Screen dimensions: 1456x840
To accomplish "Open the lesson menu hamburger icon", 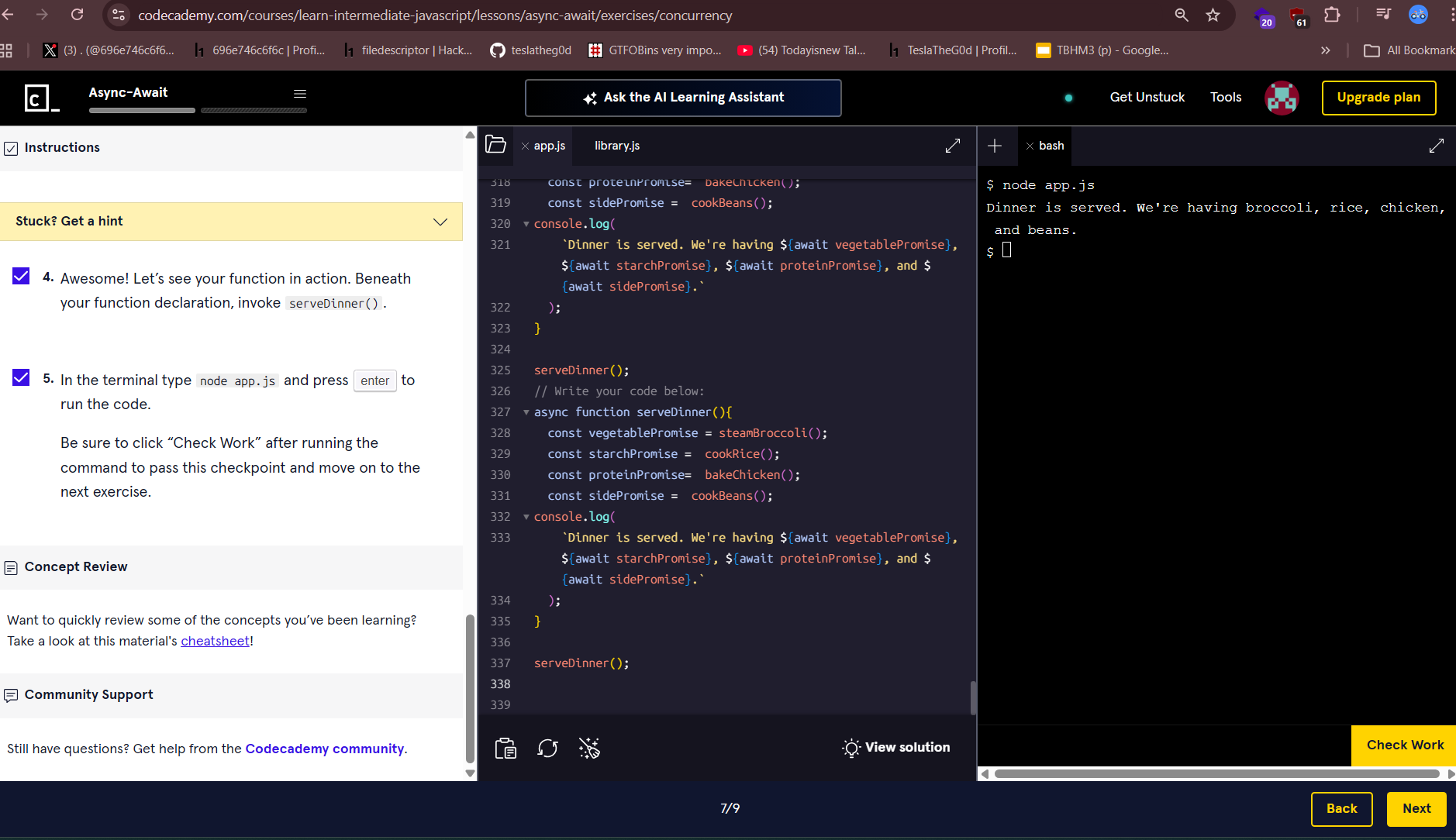I will pos(300,94).
